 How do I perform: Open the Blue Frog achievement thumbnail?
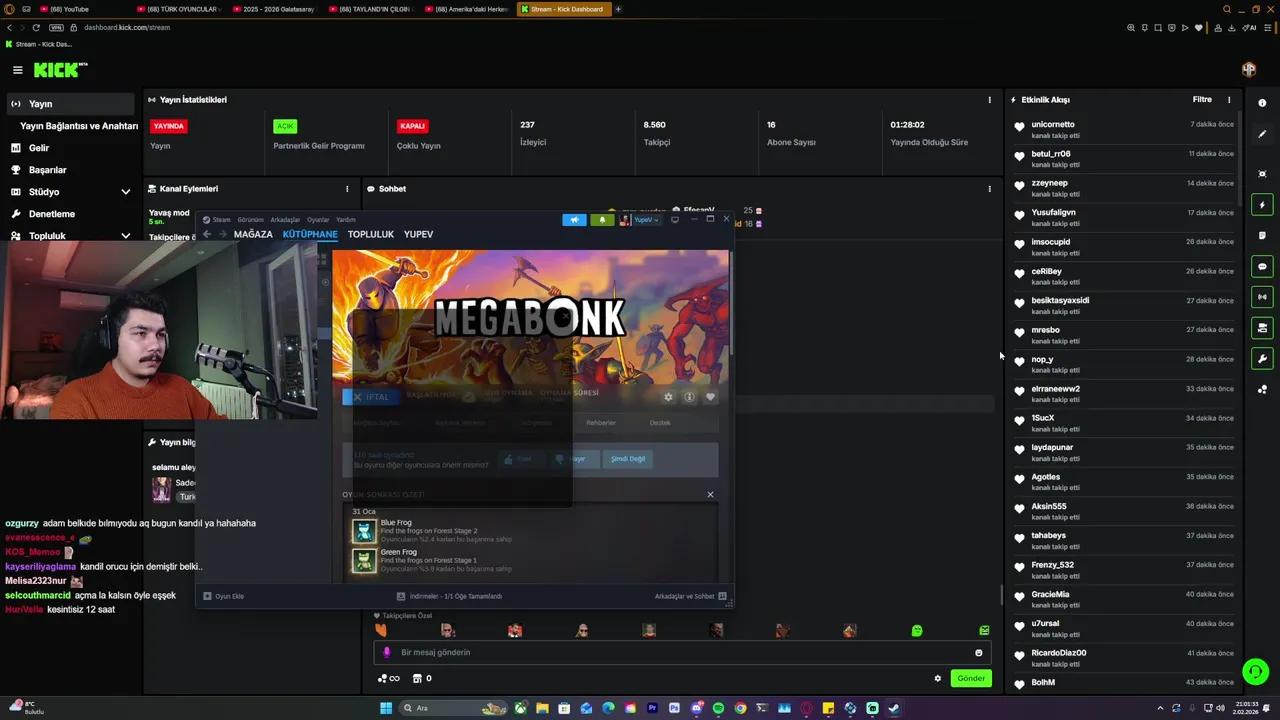(364, 532)
